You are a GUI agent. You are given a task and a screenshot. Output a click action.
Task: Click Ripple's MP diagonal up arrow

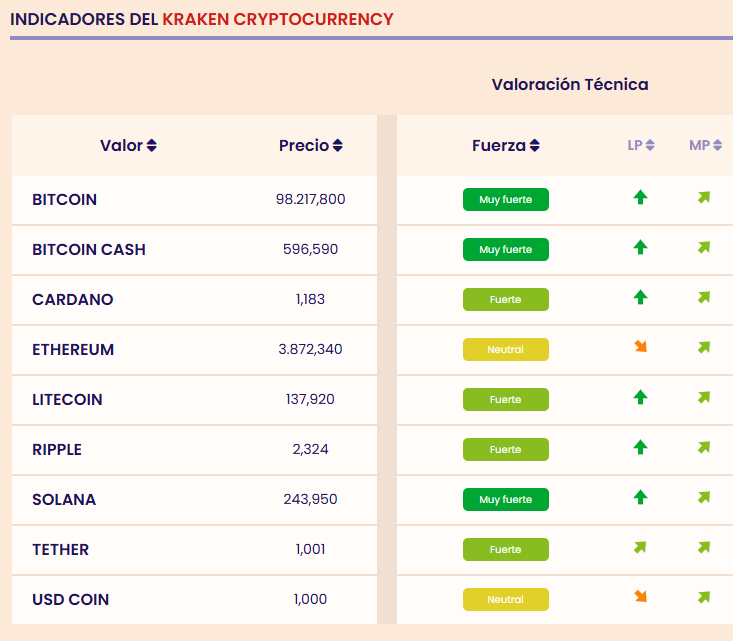(704, 447)
